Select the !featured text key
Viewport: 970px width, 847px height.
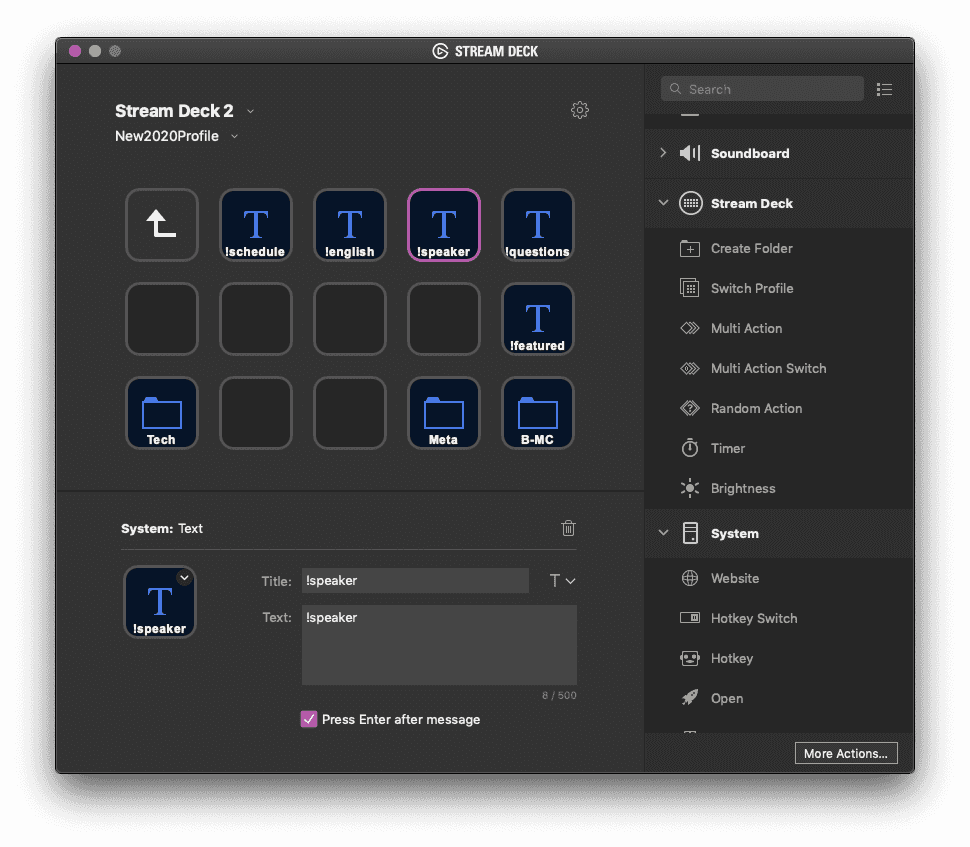click(538, 319)
